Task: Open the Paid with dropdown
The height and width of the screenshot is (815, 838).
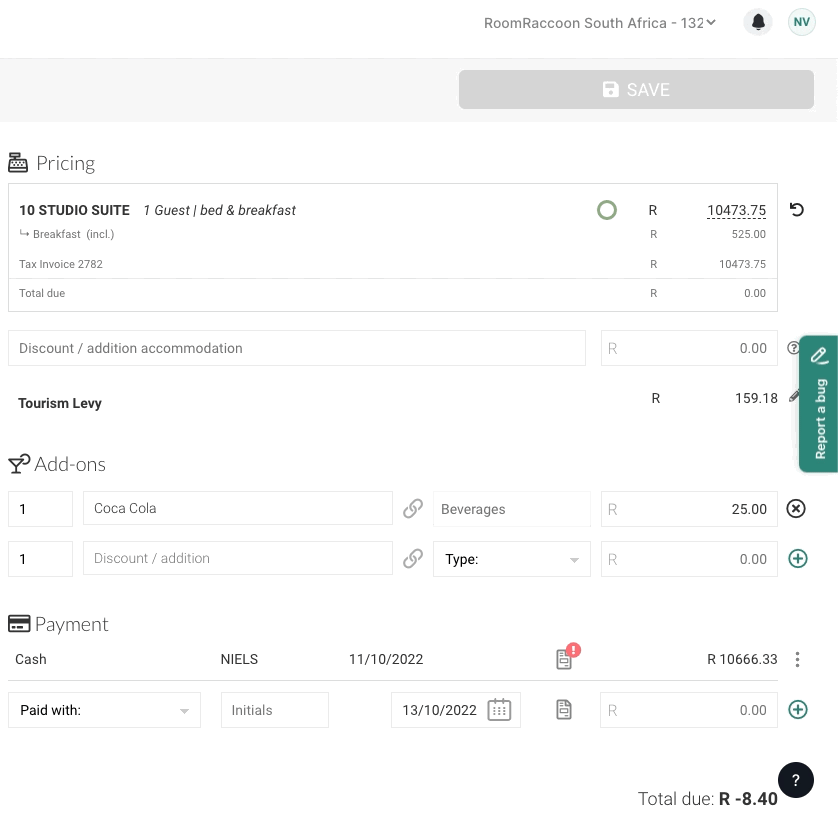Action: [x=104, y=710]
